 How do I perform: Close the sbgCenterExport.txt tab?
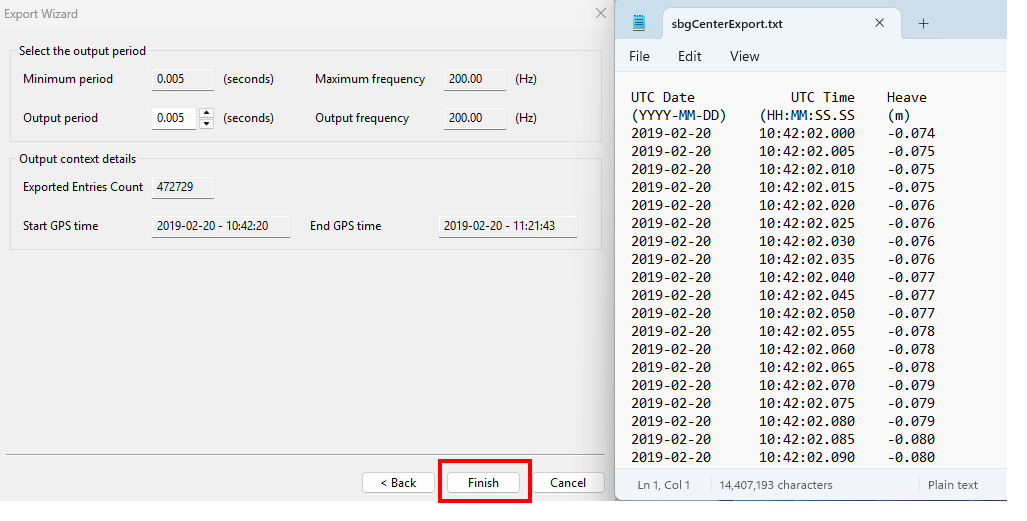tap(880, 23)
